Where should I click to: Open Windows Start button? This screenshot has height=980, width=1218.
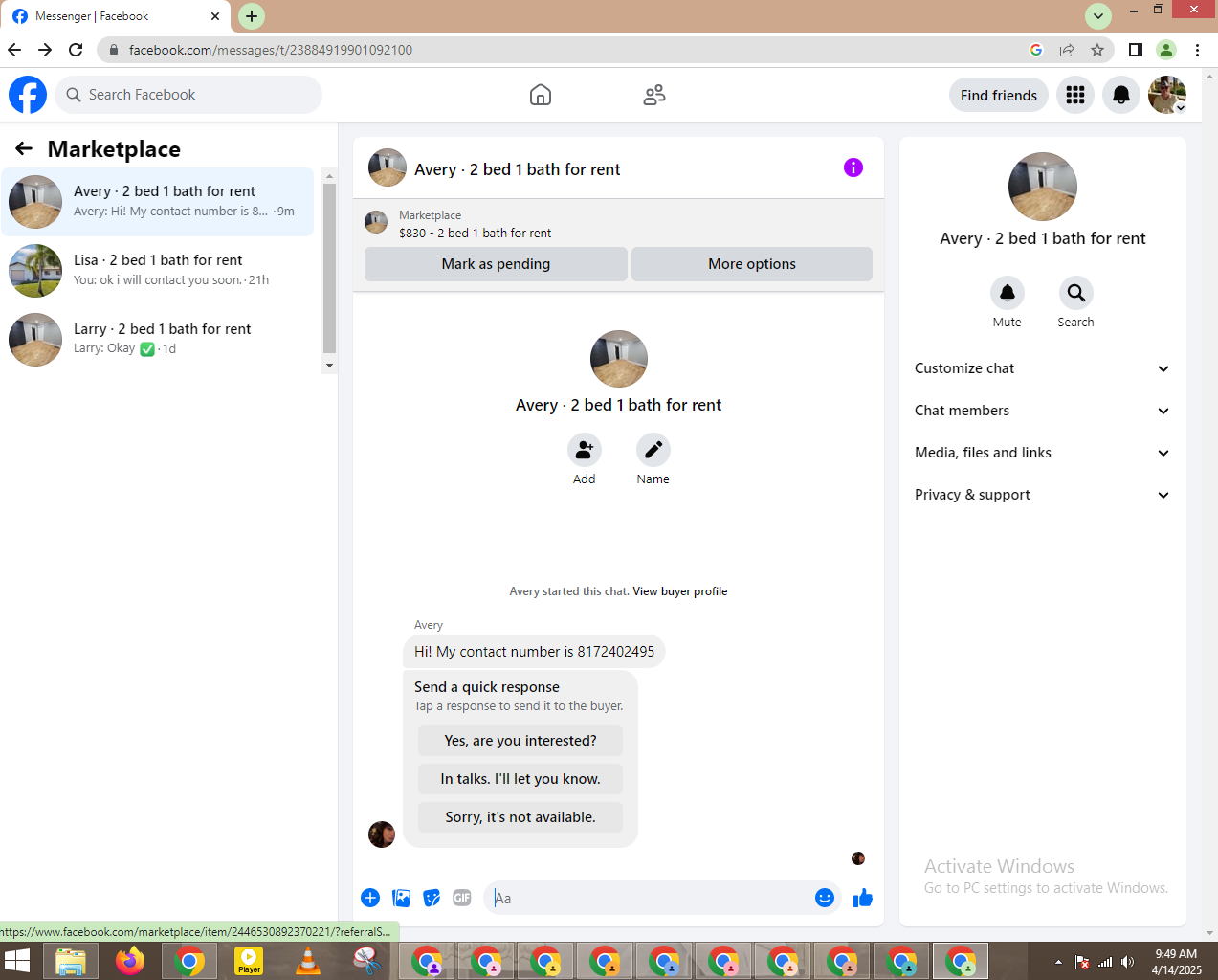[17, 961]
